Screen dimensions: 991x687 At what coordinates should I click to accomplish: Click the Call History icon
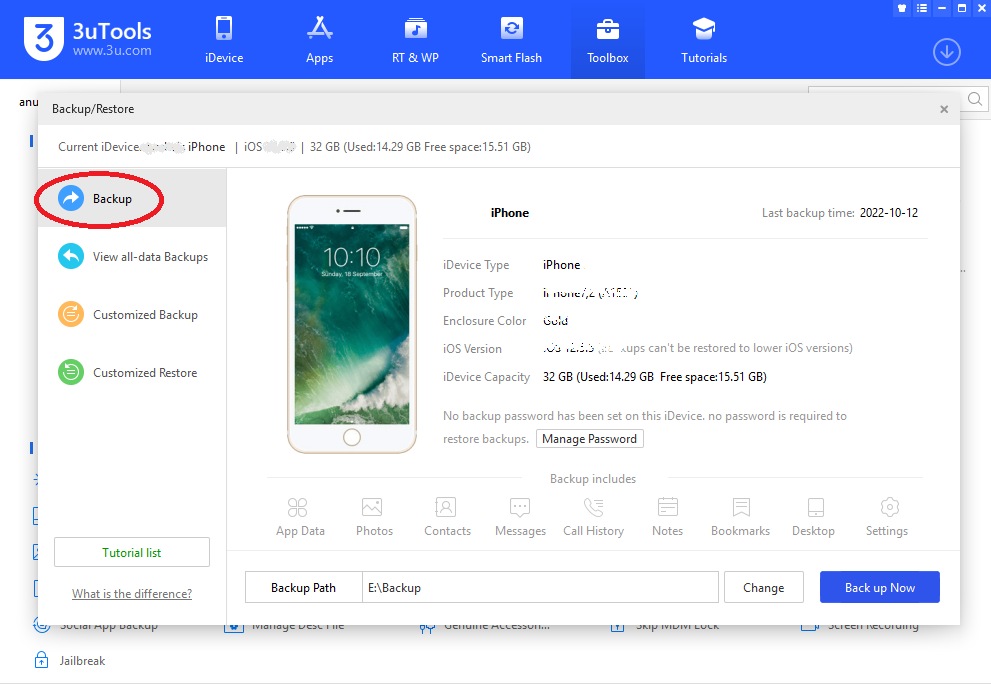click(x=593, y=507)
